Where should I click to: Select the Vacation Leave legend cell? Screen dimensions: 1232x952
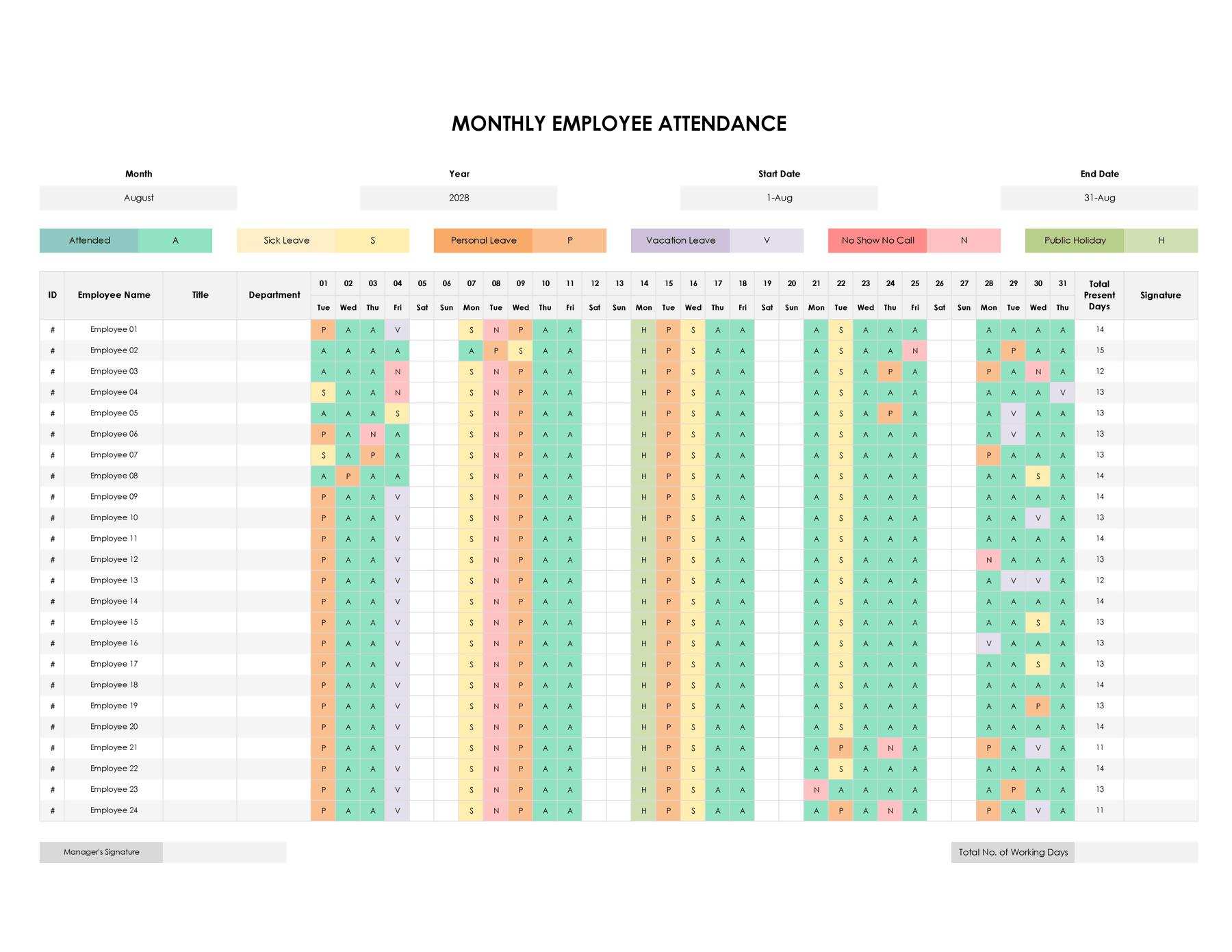[x=680, y=240]
